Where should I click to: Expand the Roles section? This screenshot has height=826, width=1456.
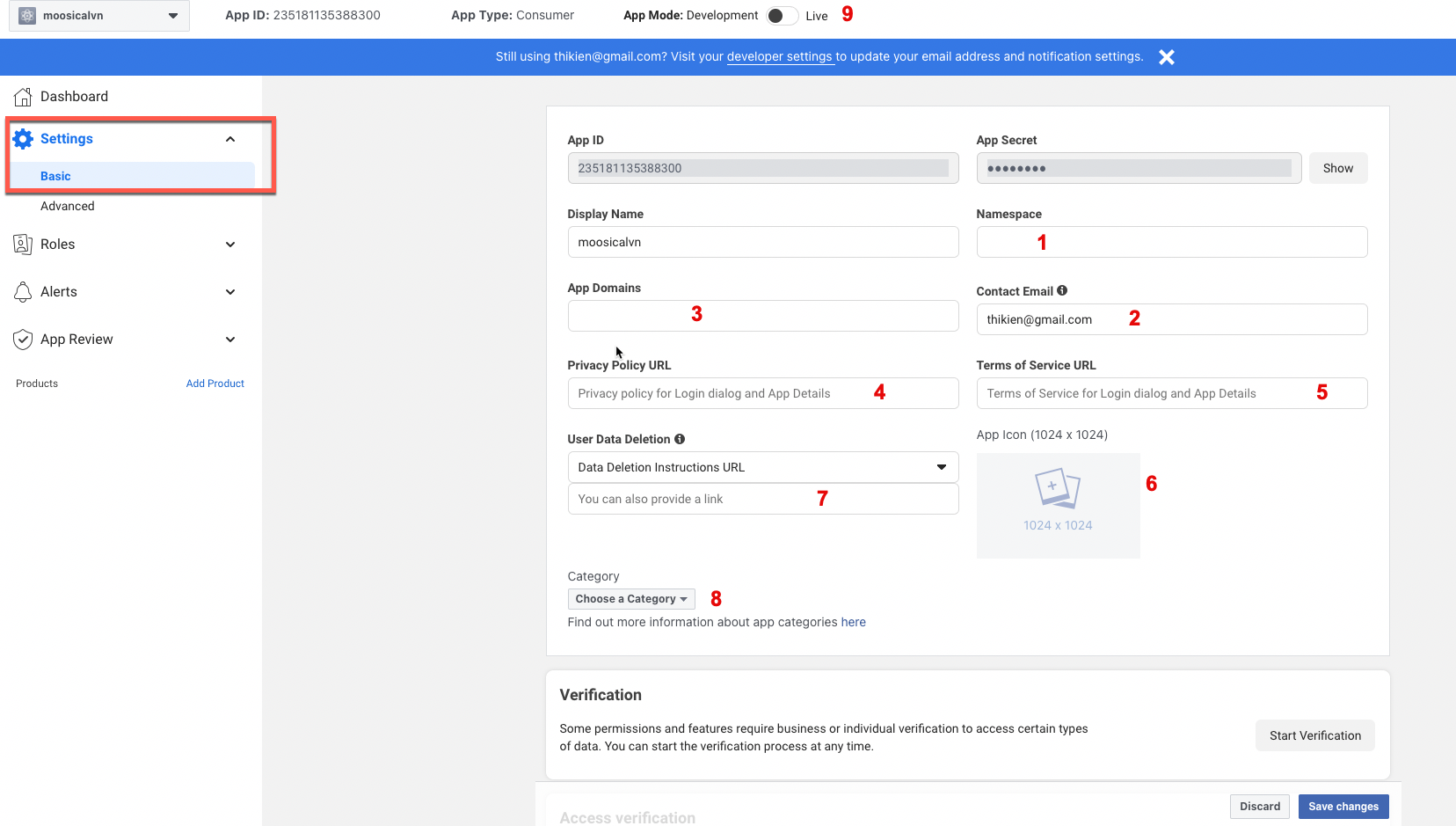(x=230, y=245)
